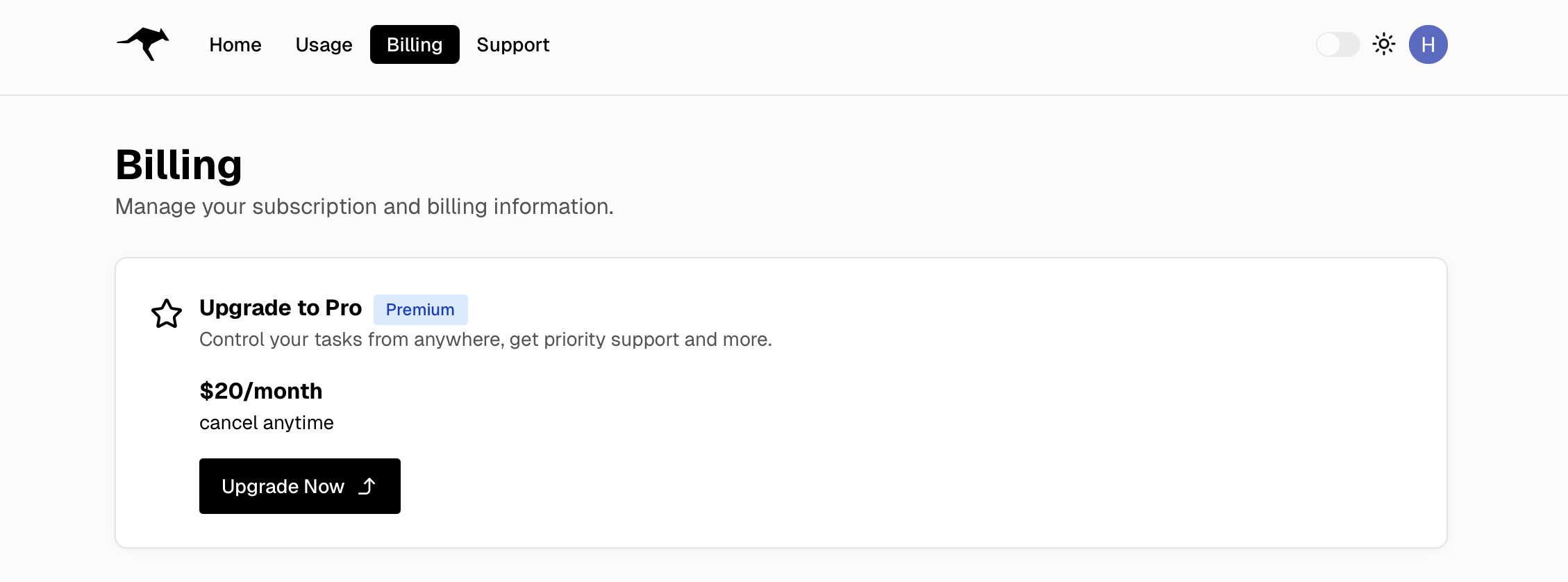The width and height of the screenshot is (1568, 582).
Task: Click the cancel anytime text
Action: pos(267,422)
